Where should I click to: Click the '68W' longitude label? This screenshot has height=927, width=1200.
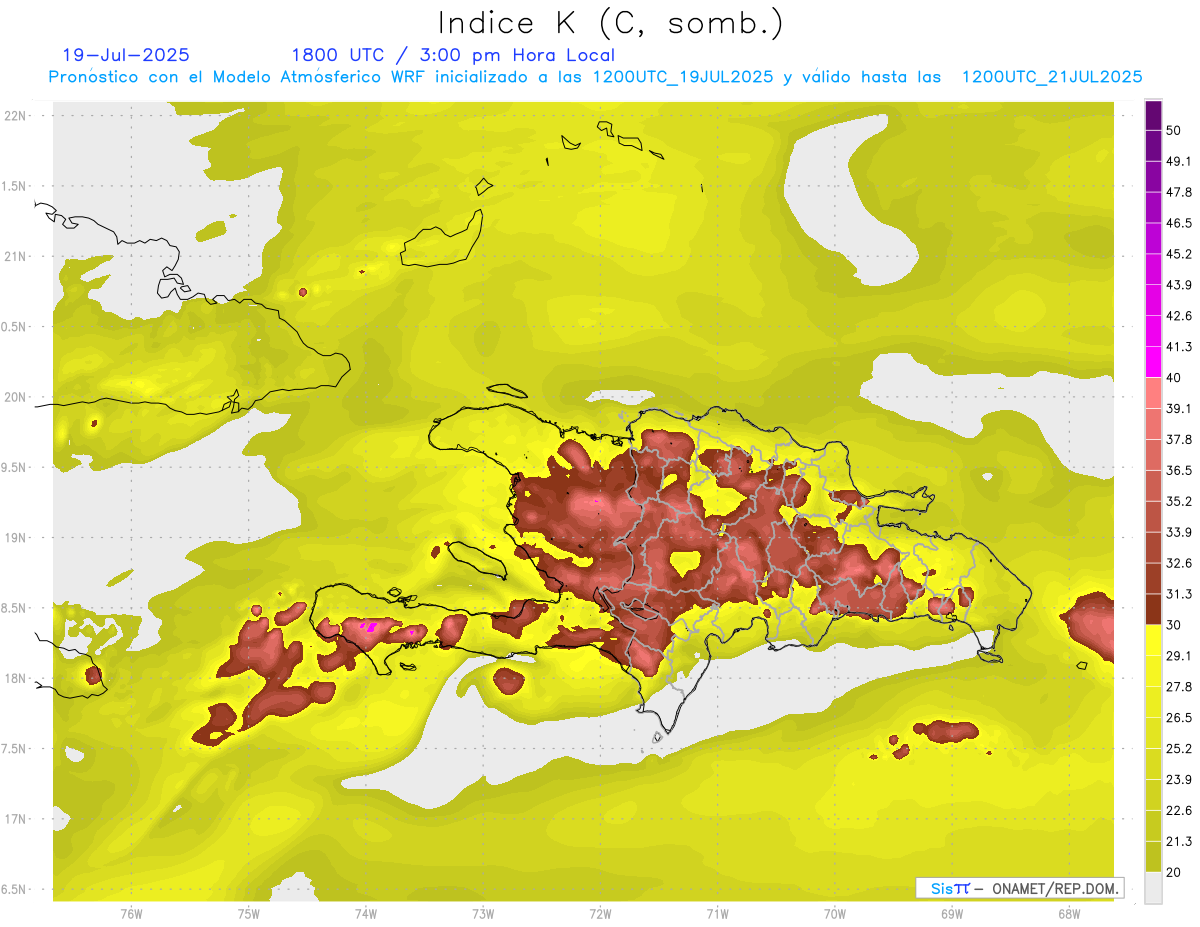(1068, 914)
